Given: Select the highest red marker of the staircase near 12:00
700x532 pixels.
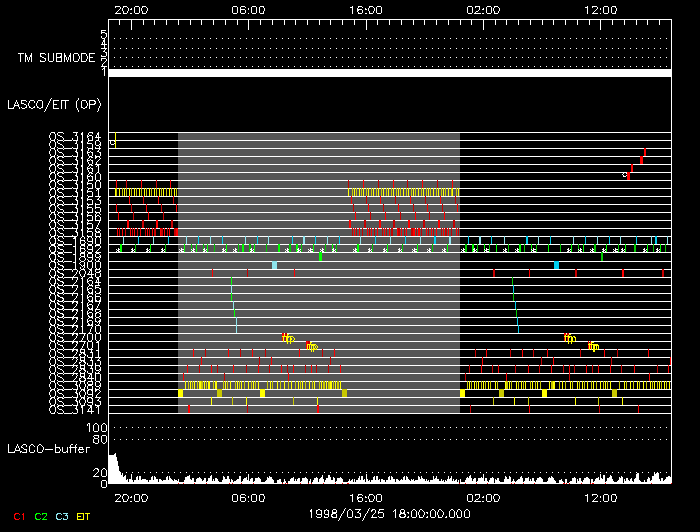Looking at the screenshot, I should pyautogui.click(x=645, y=152).
